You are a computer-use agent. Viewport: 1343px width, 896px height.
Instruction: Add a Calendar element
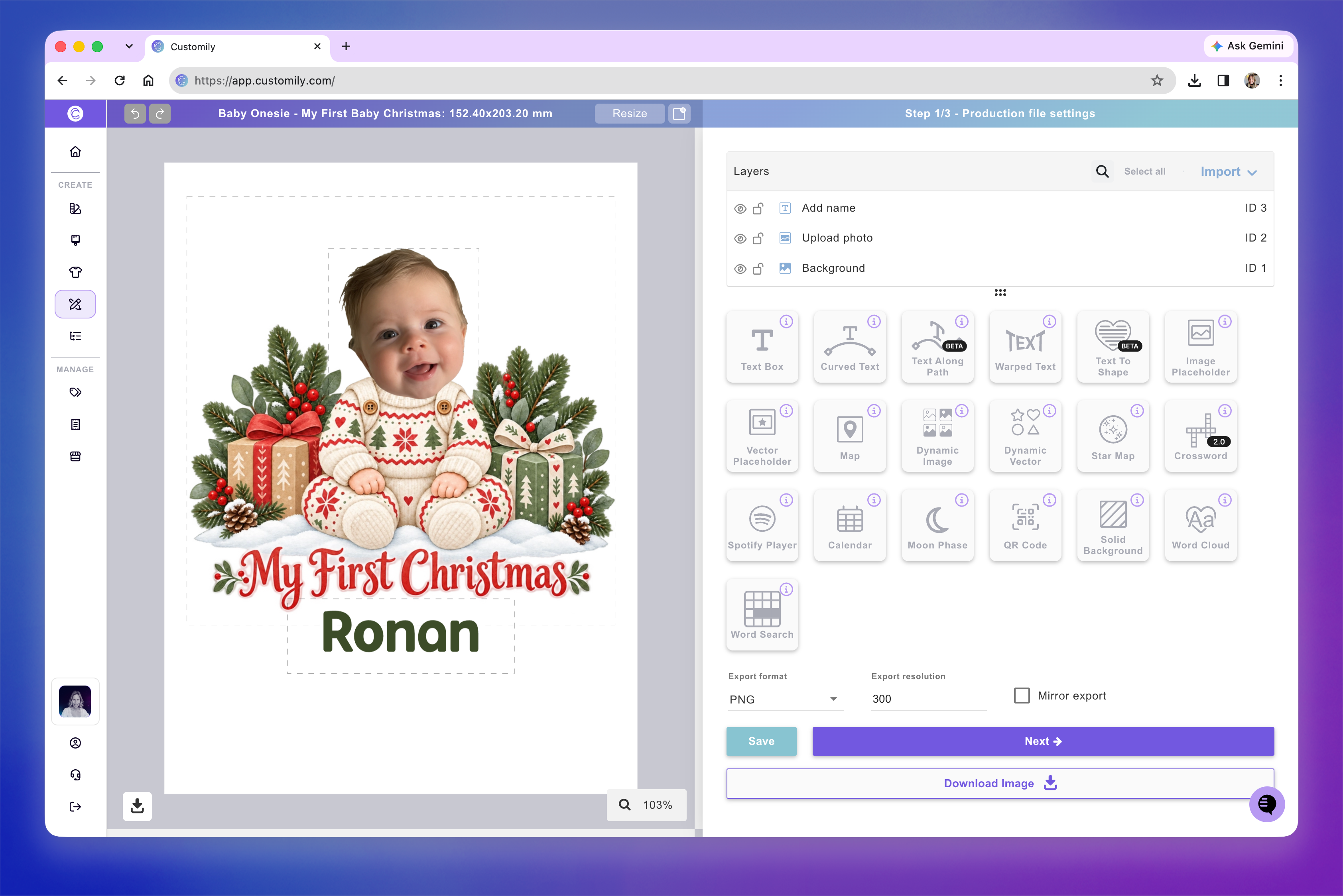pyautogui.click(x=850, y=525)
